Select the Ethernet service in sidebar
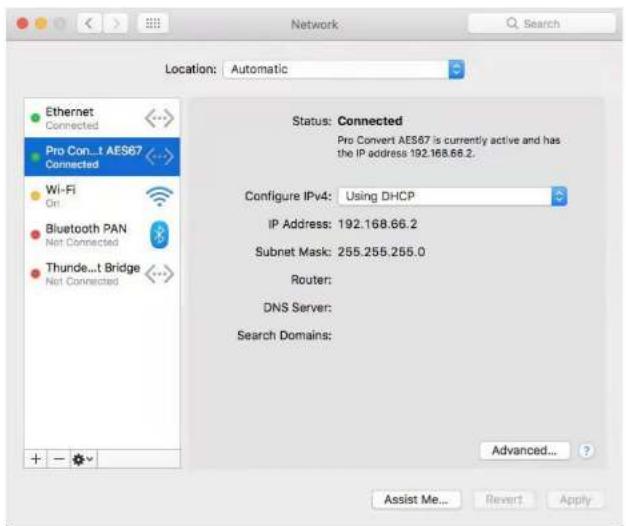Screen dimensions: 626x526 click(x=102, y=118)
